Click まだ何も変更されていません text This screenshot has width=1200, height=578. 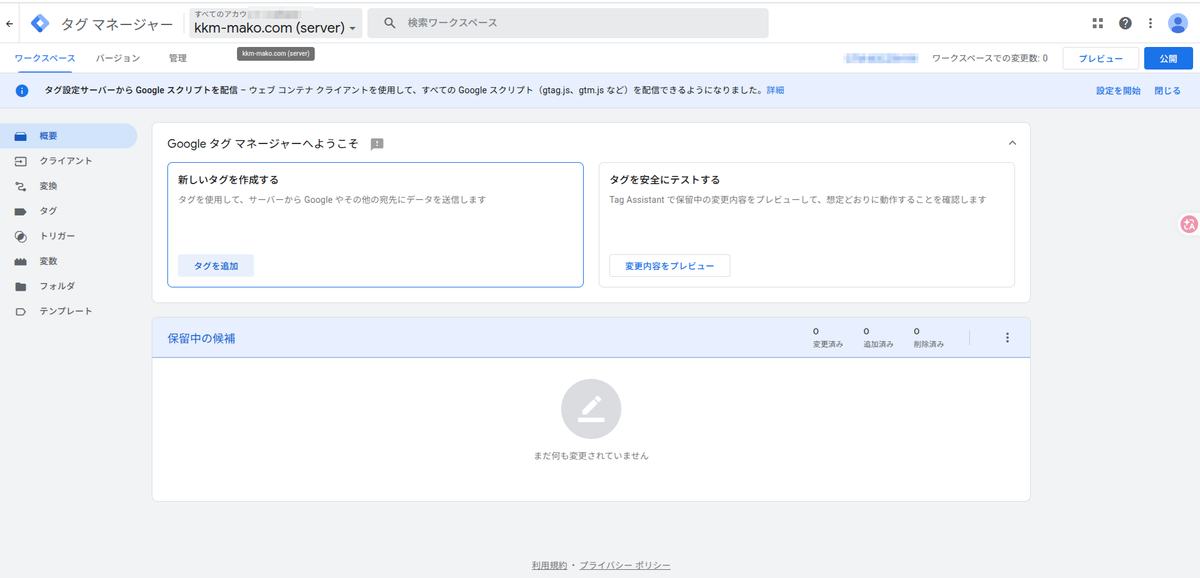coord(591,456)
